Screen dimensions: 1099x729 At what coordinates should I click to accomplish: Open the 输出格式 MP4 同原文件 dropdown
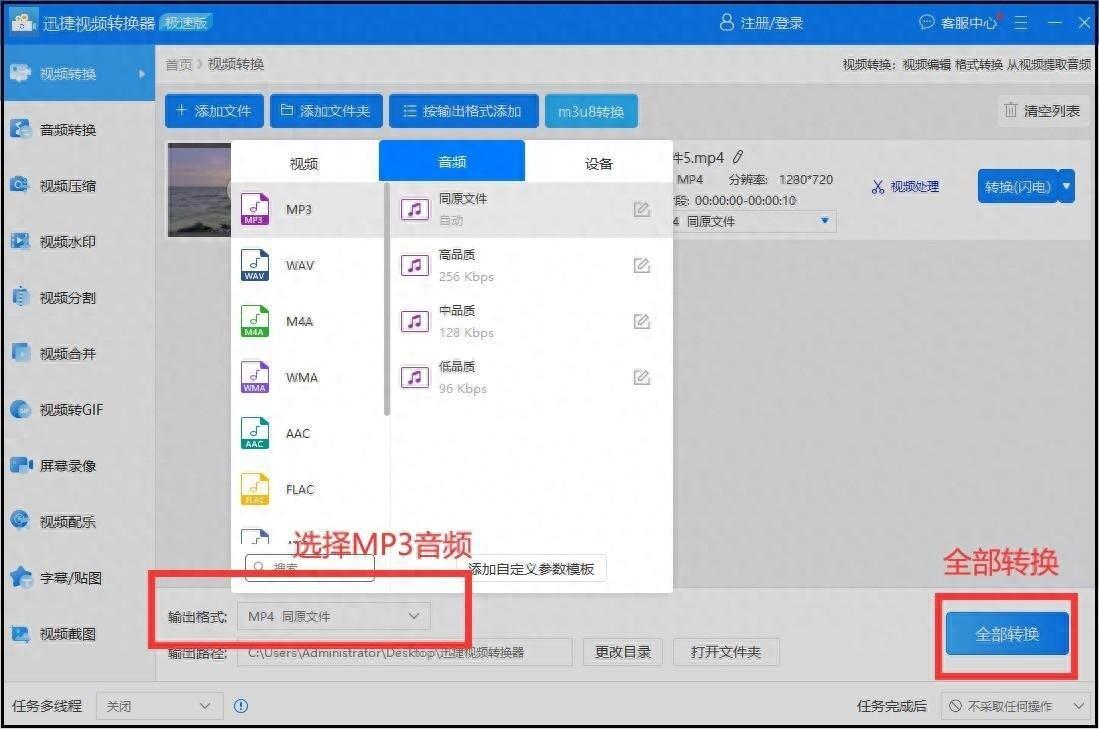(x=334, y=617)
